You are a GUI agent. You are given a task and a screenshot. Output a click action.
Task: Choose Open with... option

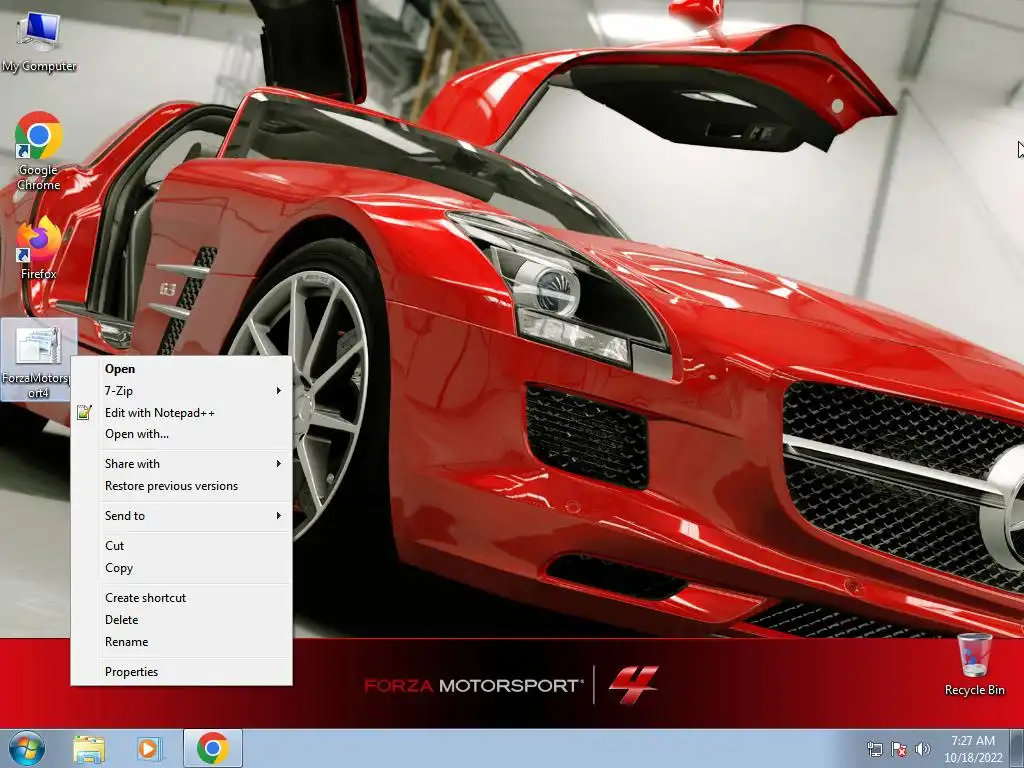click(x=182, y=434)
